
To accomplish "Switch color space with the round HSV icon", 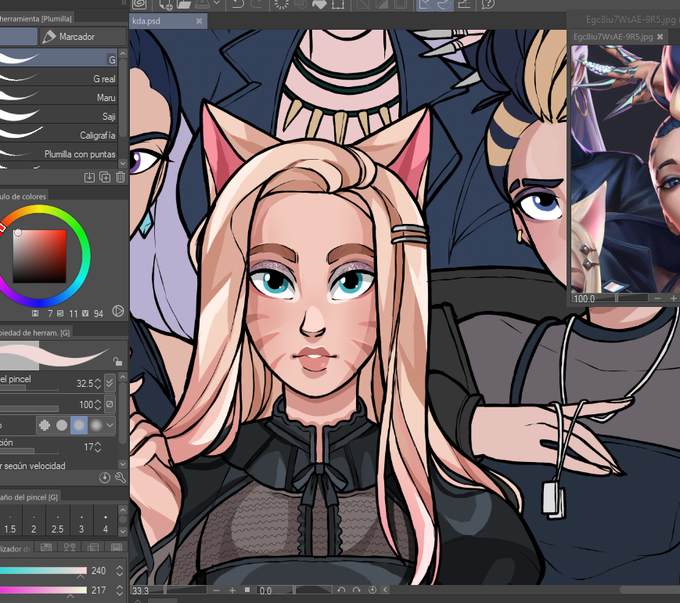I will tap(118, 311).
